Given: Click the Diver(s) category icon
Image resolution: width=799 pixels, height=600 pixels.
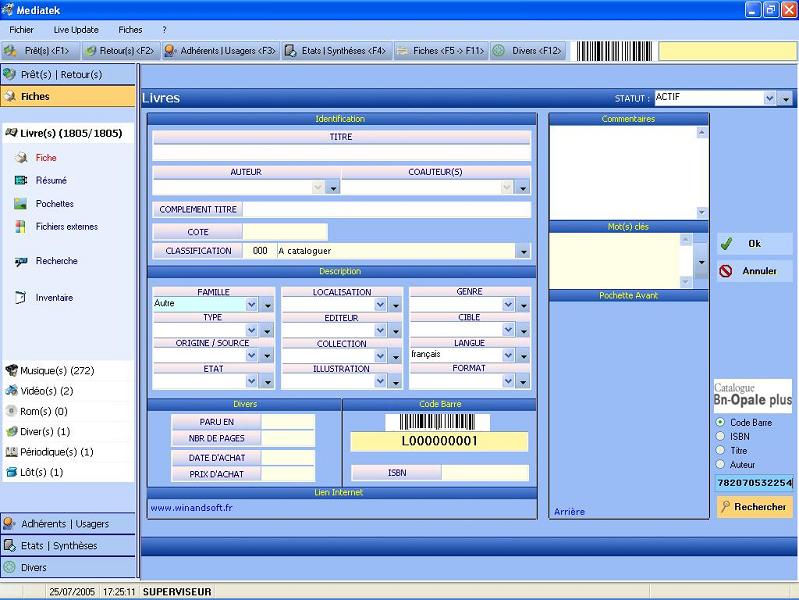Looking at the screenshot, I should tap(11, 431).
